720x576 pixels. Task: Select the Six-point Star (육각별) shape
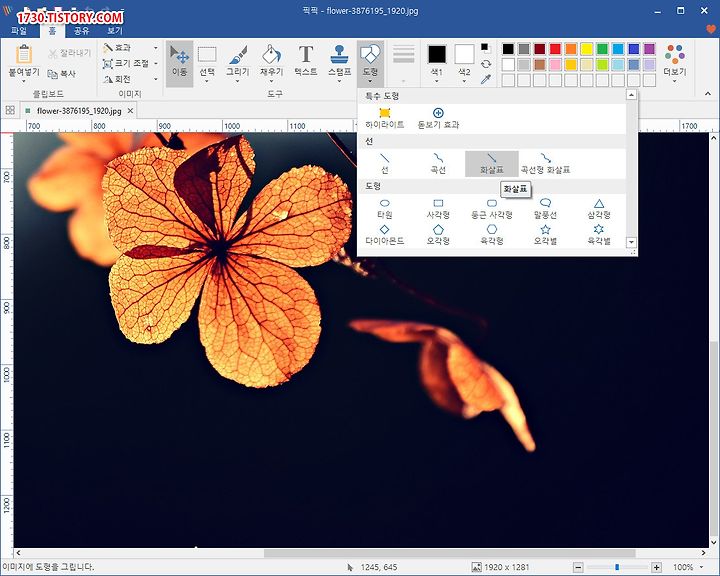click(x=599, y=235)
